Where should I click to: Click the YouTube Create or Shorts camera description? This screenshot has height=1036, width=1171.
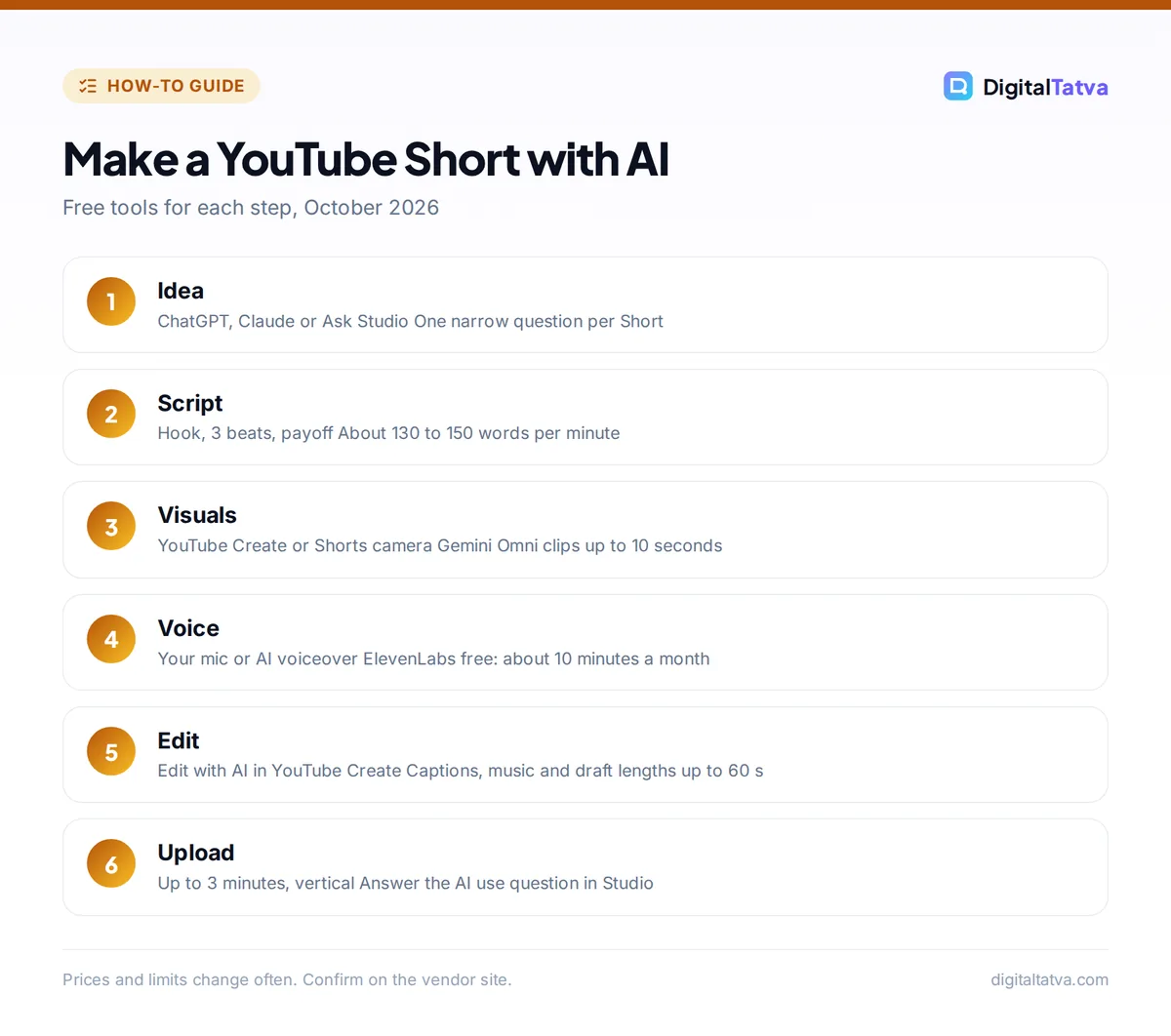tap(440, 545)
